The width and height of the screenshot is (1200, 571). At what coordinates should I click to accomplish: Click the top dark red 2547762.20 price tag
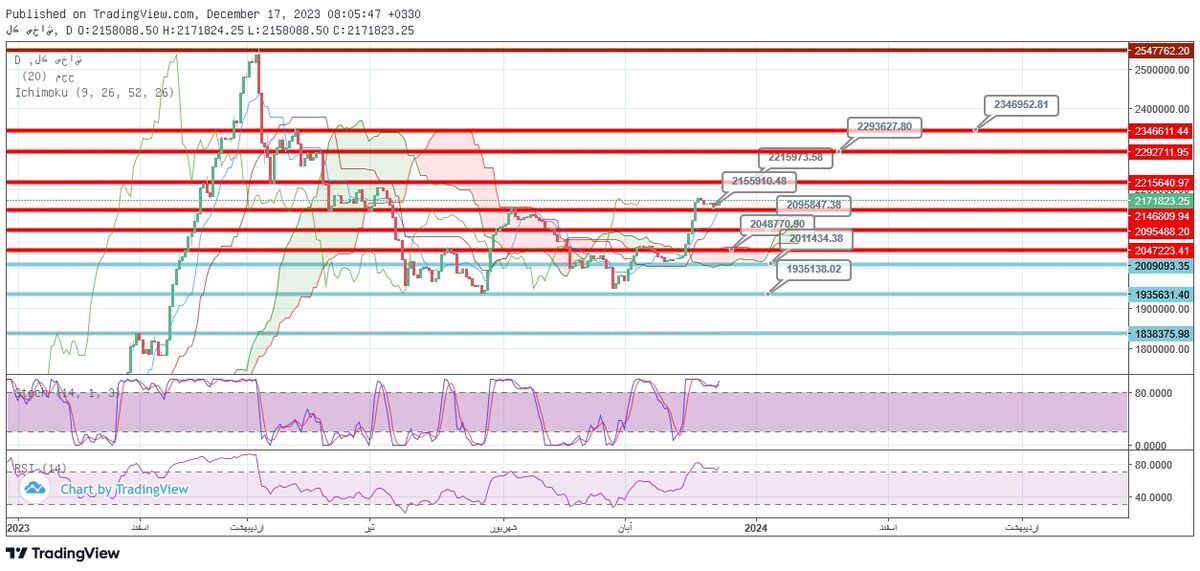coord(1161,50)
